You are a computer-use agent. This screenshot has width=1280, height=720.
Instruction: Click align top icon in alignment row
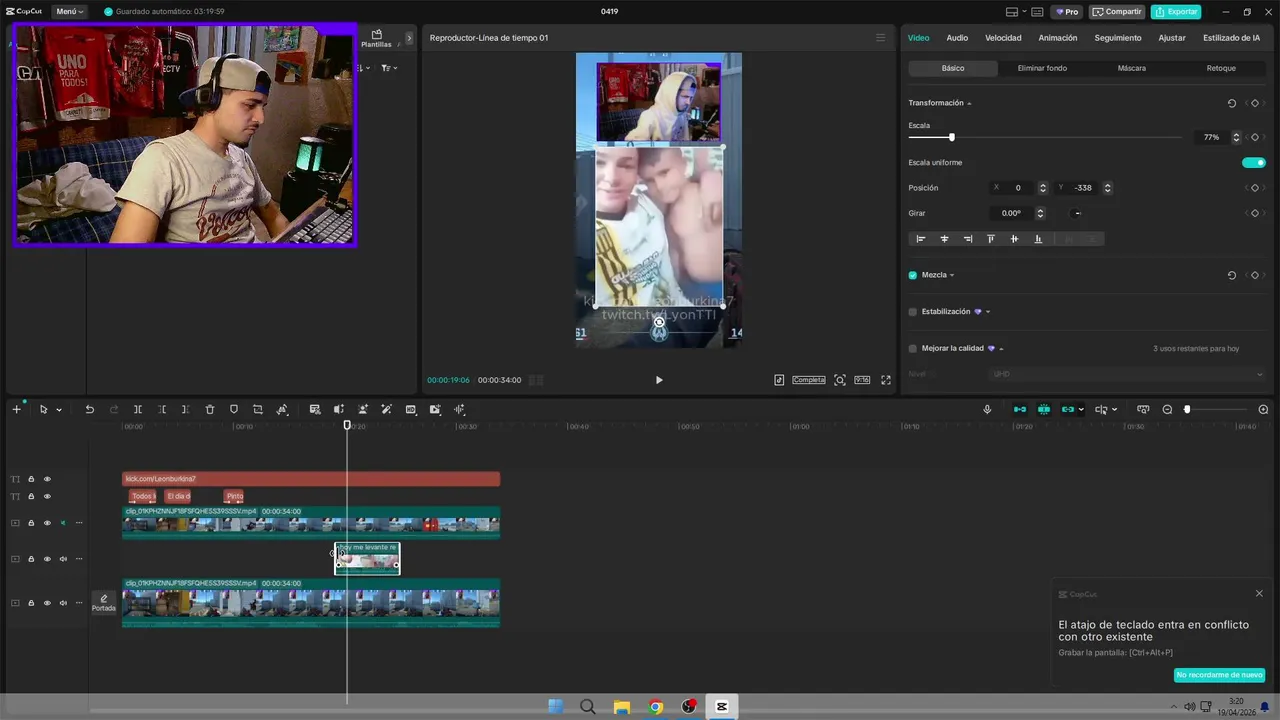tap(991, 239)
